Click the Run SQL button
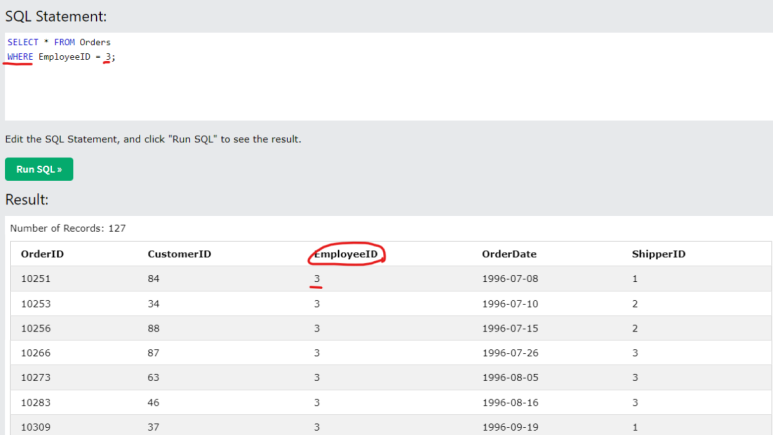This screenshot has width=773, height=435. (39, 169)
